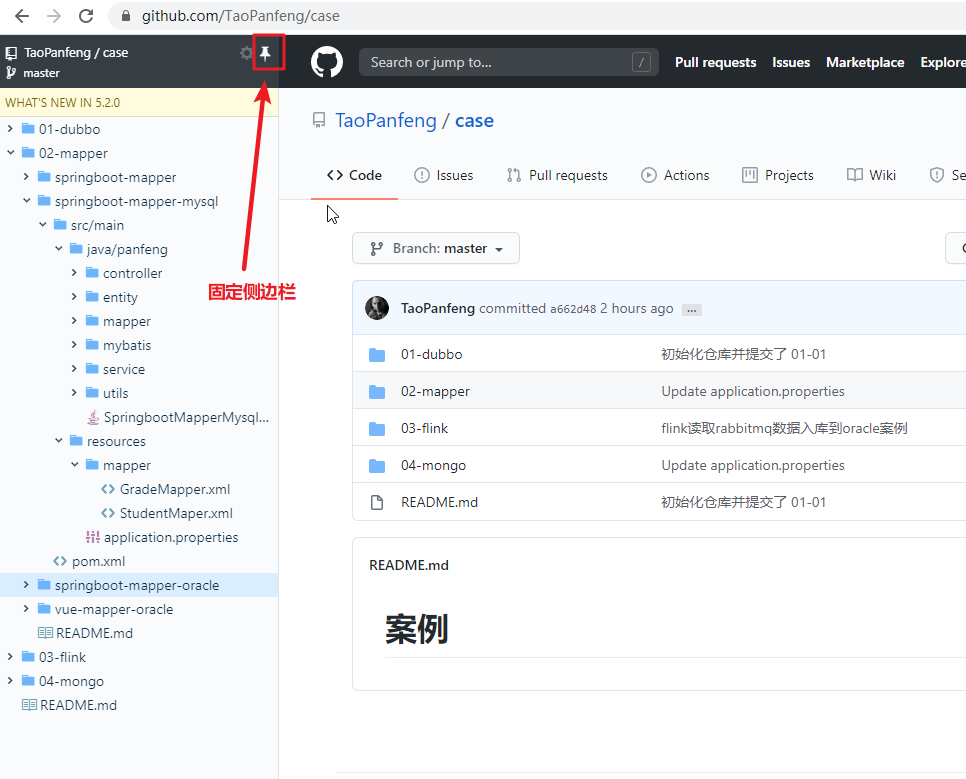Click the 04-mongo folder icon in file list

tap(377, 466)
